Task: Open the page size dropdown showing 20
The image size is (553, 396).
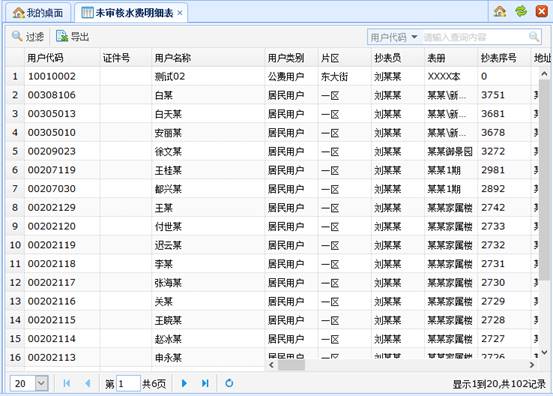Action: (x=42, y=383)
